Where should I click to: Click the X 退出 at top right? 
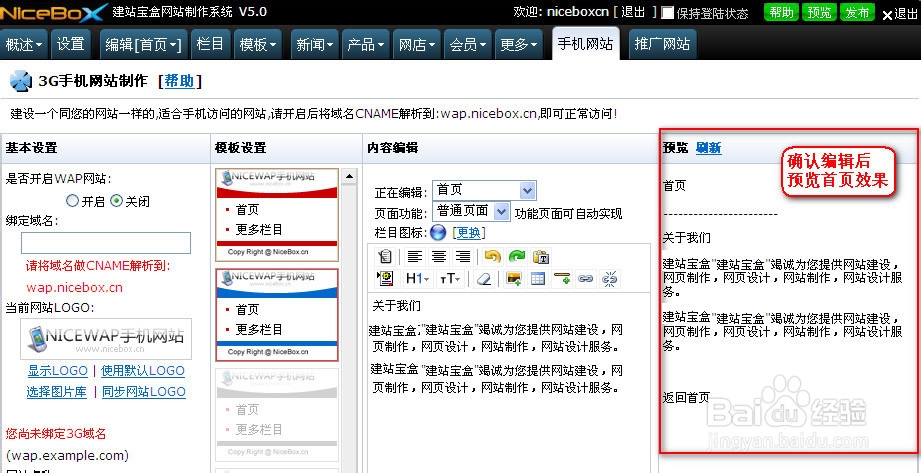[x=900, y=14]
